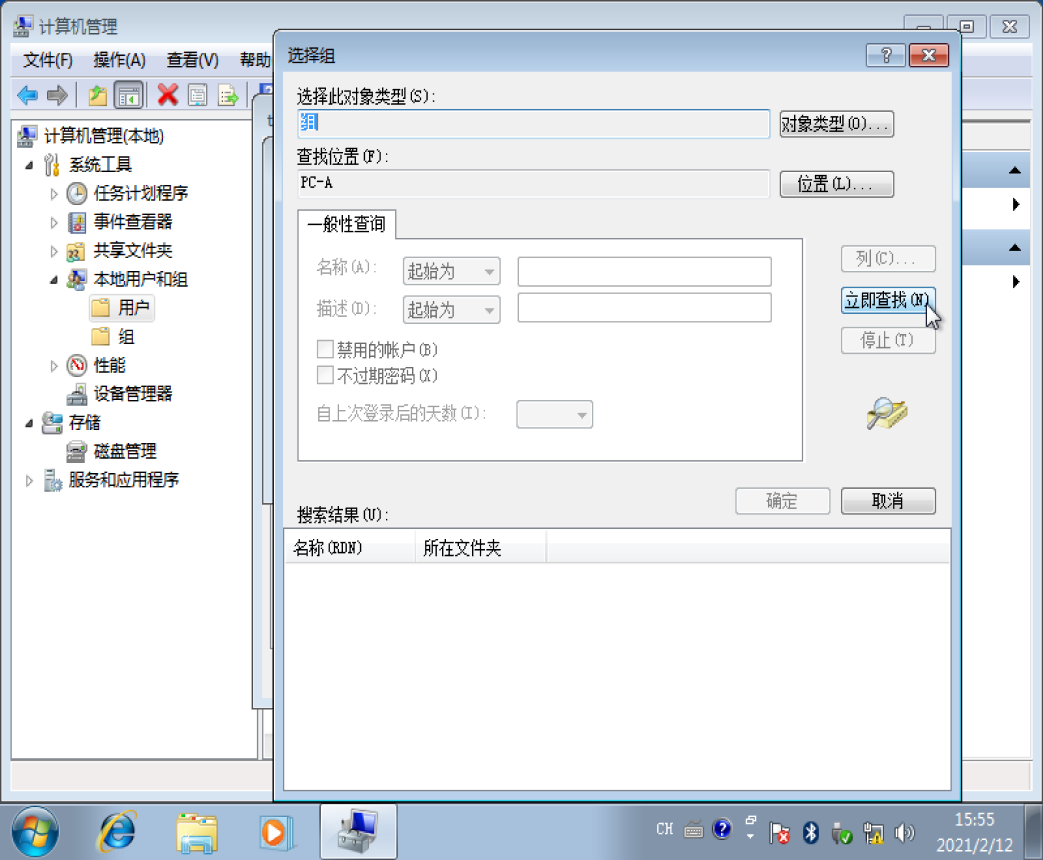Click Computer Management taskbar button
This screenshot has height=860, width=1043.
pos(358,831)
